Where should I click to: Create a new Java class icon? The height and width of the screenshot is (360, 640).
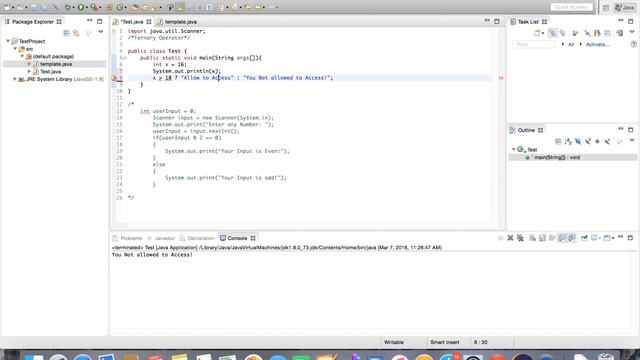[120, 7]
